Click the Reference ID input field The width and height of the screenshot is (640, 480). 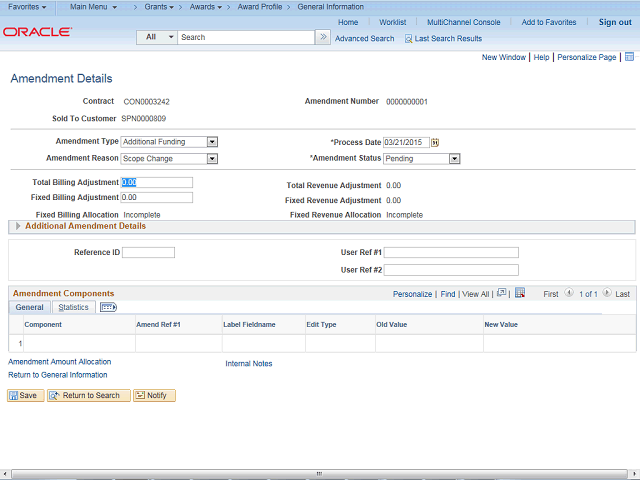148,252
